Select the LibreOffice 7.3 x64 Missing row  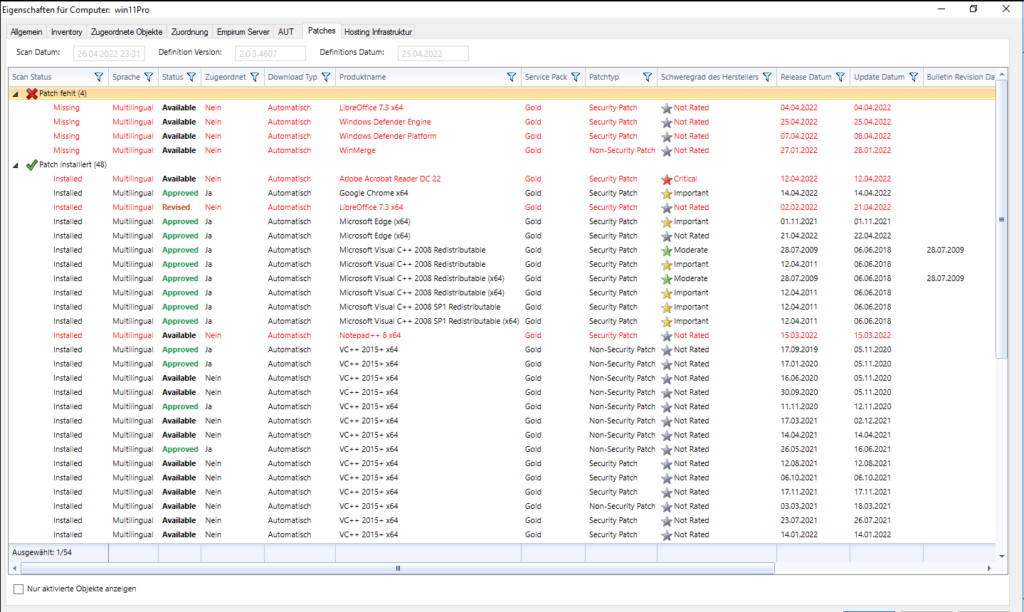tap(502, 108)
